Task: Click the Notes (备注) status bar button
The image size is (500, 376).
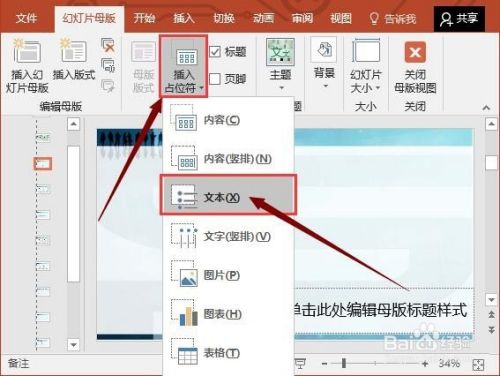Action: pos(18,363)
